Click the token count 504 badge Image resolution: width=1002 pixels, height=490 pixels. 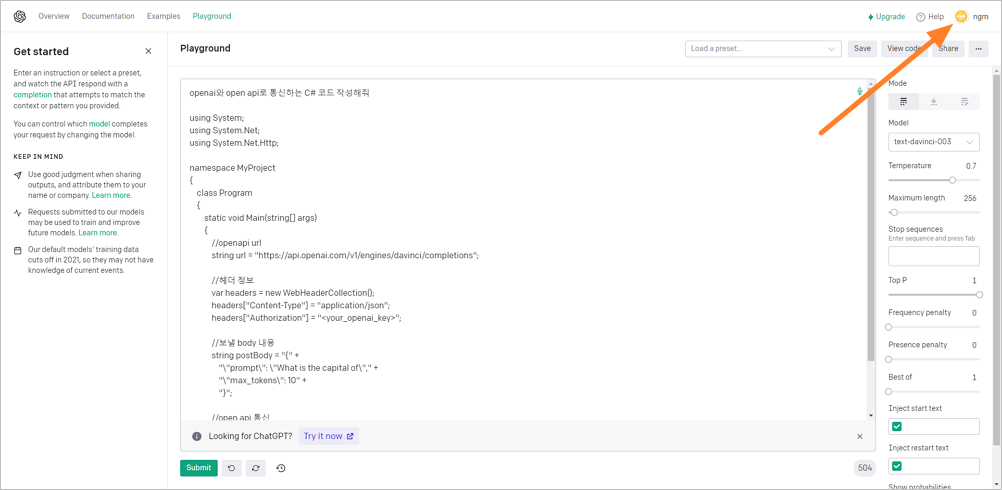point(865,468)
